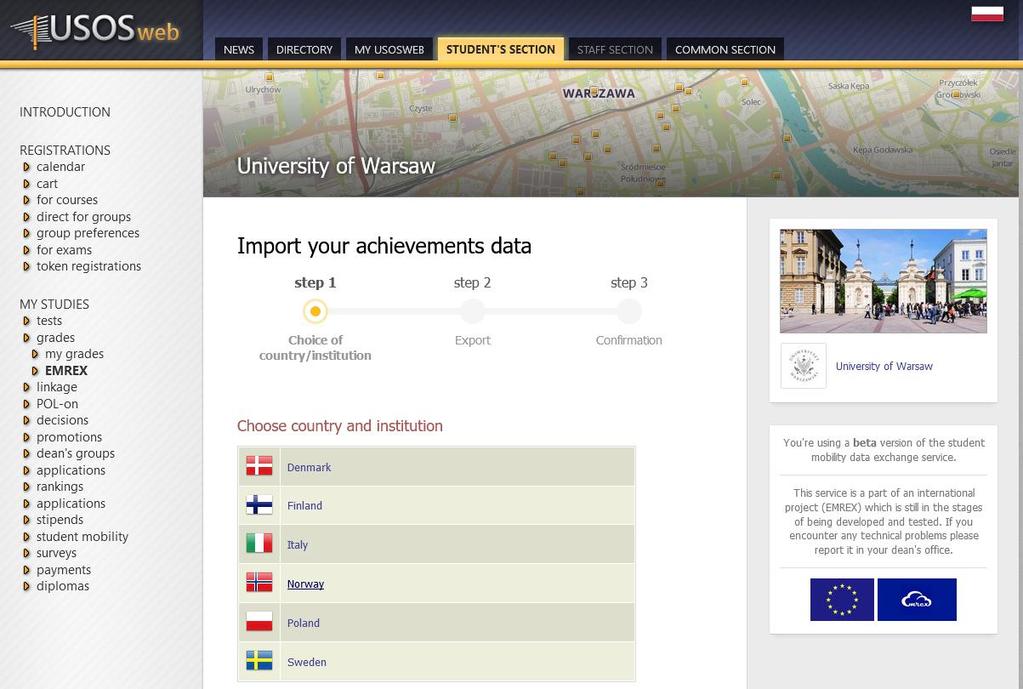Click the step 1 progress circle
Screen dimensions: 1023x689
[315, 311]
